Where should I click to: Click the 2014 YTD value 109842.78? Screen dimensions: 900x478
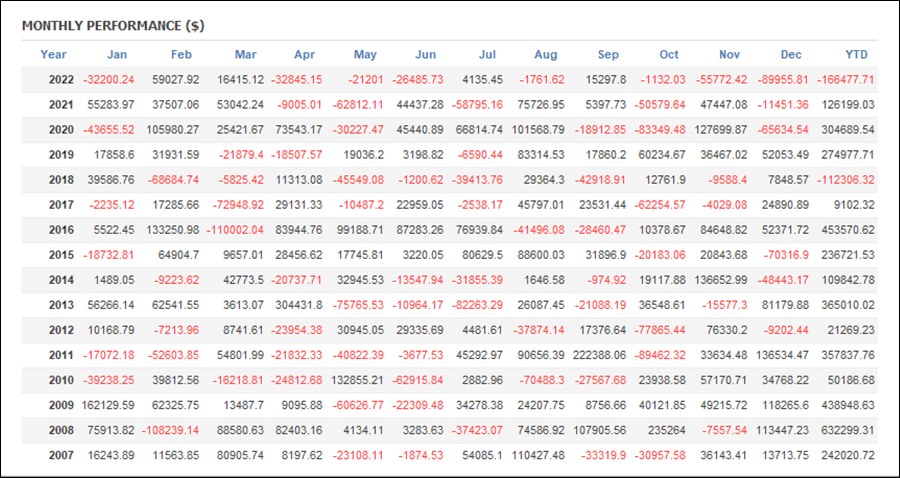pyautogui.click(x=848, y=280)
